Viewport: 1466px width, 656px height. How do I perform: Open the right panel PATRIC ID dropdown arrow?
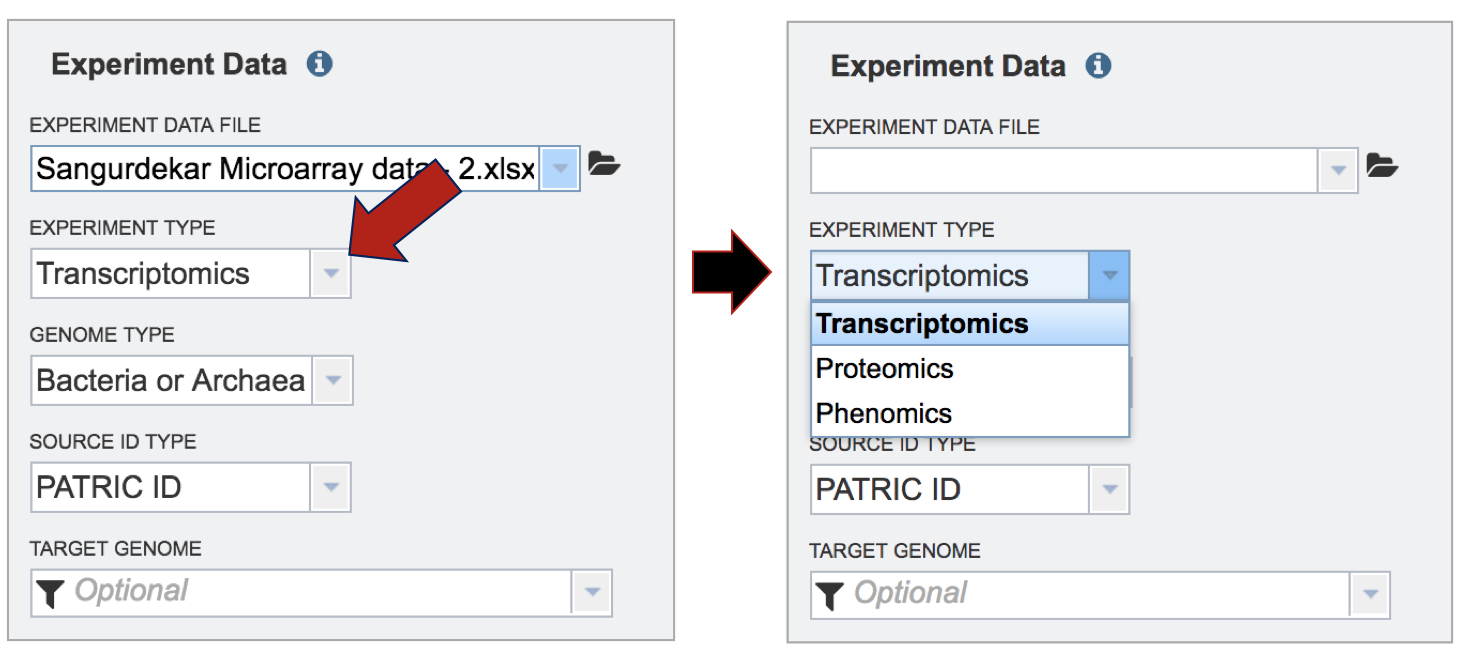pyautogui.click(x=1109, y=490)
